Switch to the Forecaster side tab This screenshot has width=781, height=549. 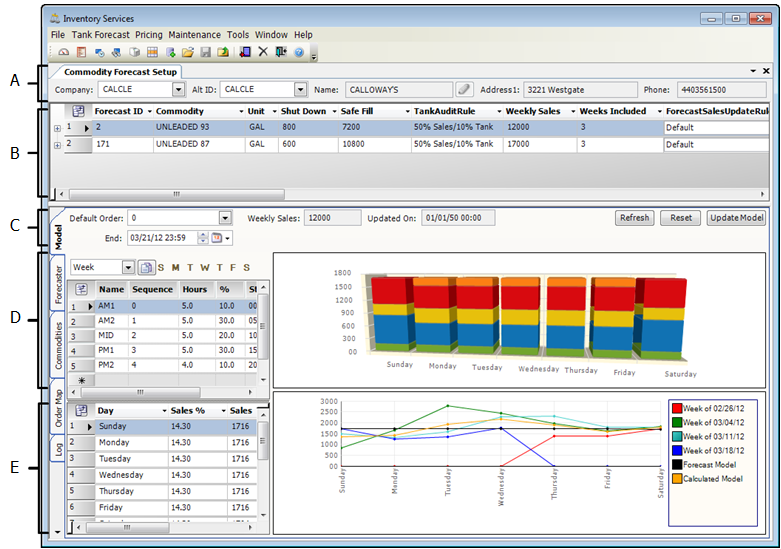[58, 283]
